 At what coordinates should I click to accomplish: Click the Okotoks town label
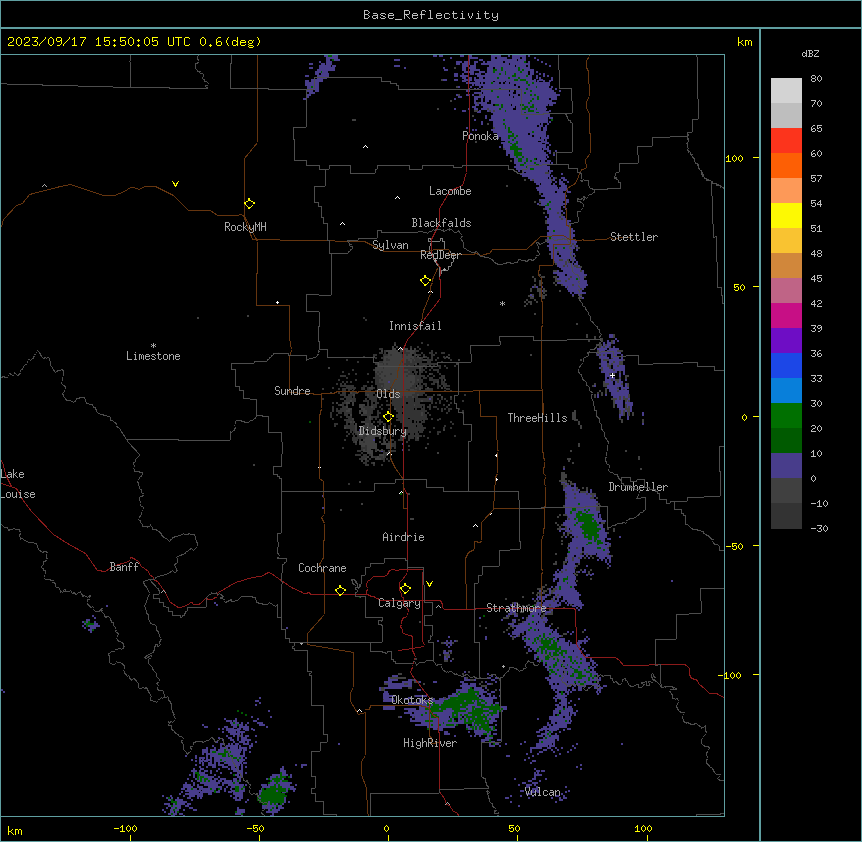[x=412, y=700]
